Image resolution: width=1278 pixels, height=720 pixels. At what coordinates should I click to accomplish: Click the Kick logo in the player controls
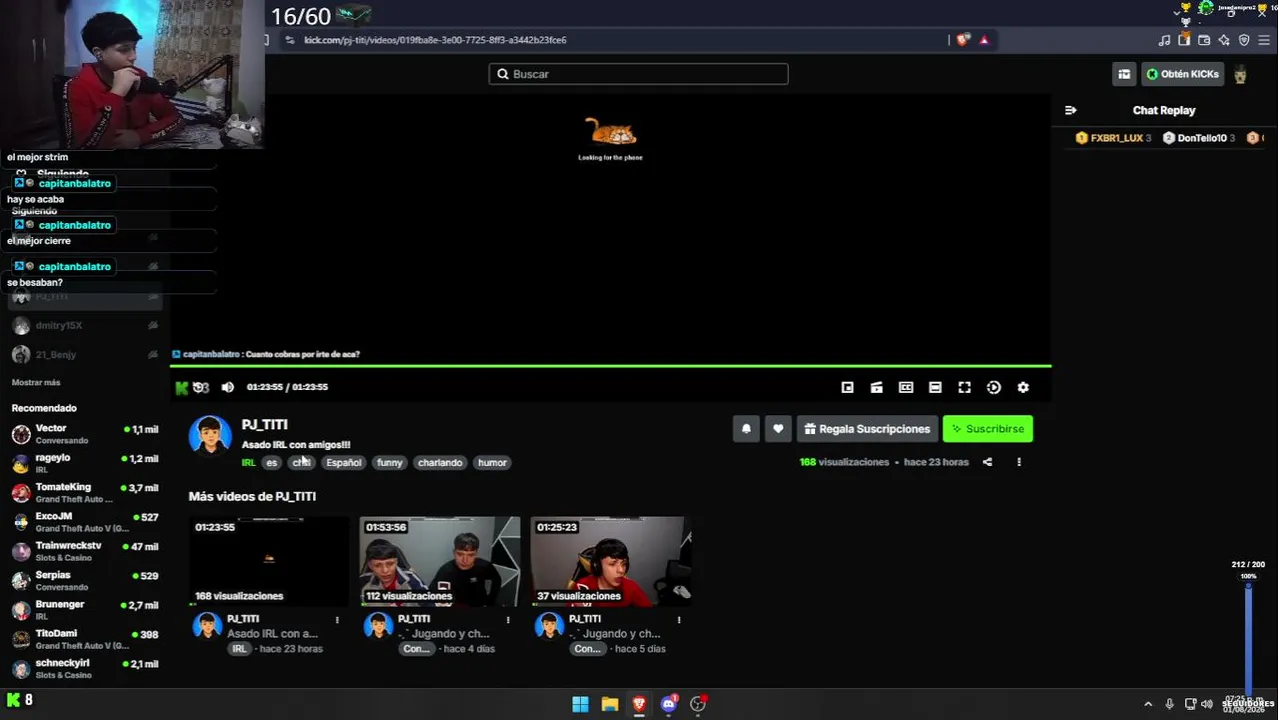click(x=181, y=388)
